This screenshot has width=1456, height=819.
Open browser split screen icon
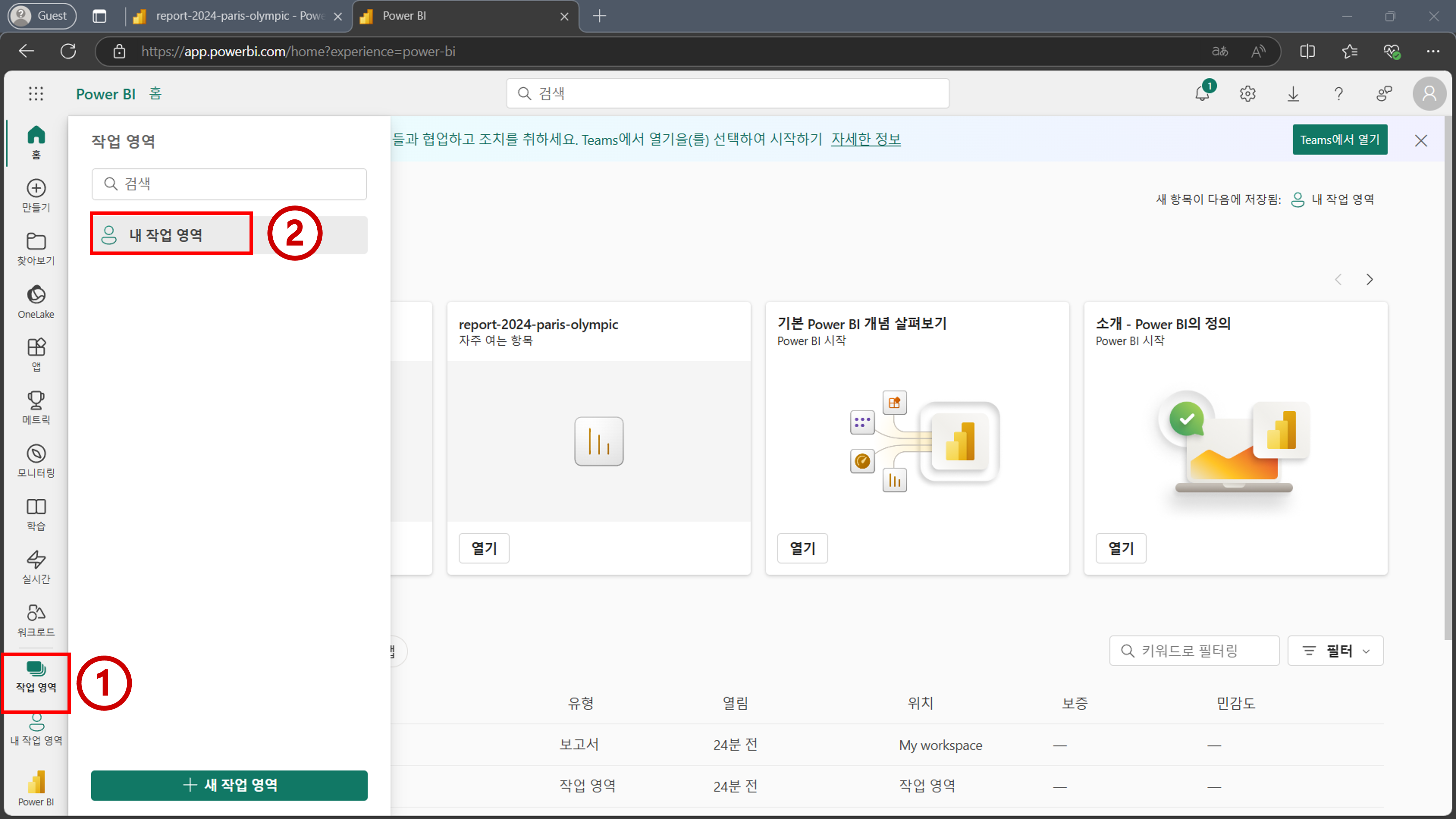click(1307, 51)
